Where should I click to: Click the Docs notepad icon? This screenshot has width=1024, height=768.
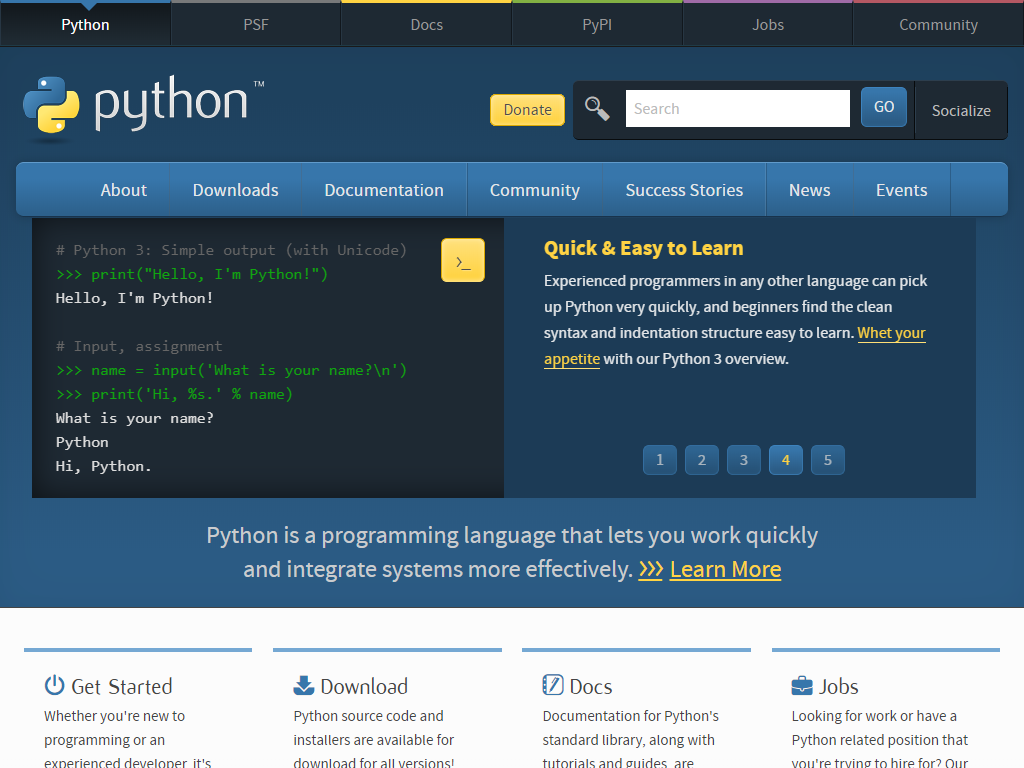[x=552, y=685]
